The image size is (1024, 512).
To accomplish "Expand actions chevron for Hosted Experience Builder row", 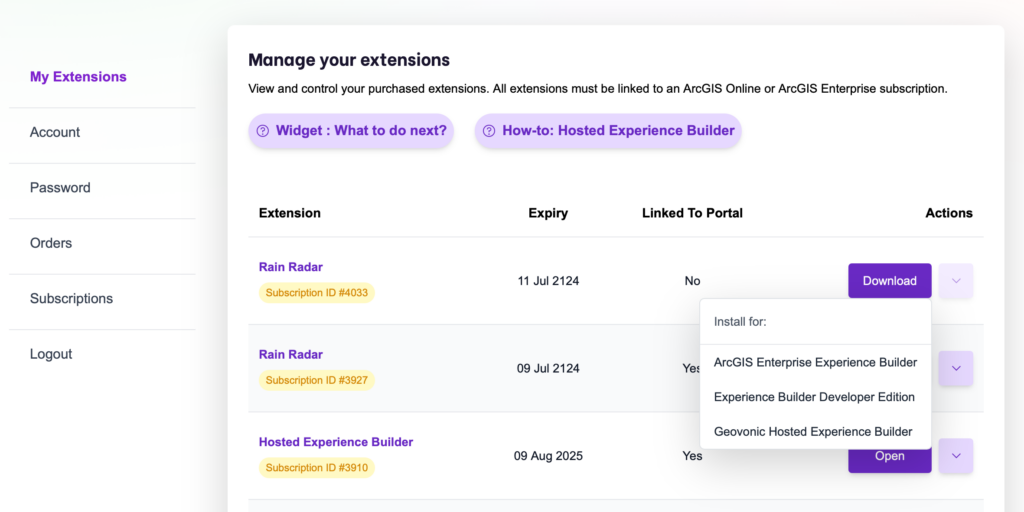I will click(956, 456).
